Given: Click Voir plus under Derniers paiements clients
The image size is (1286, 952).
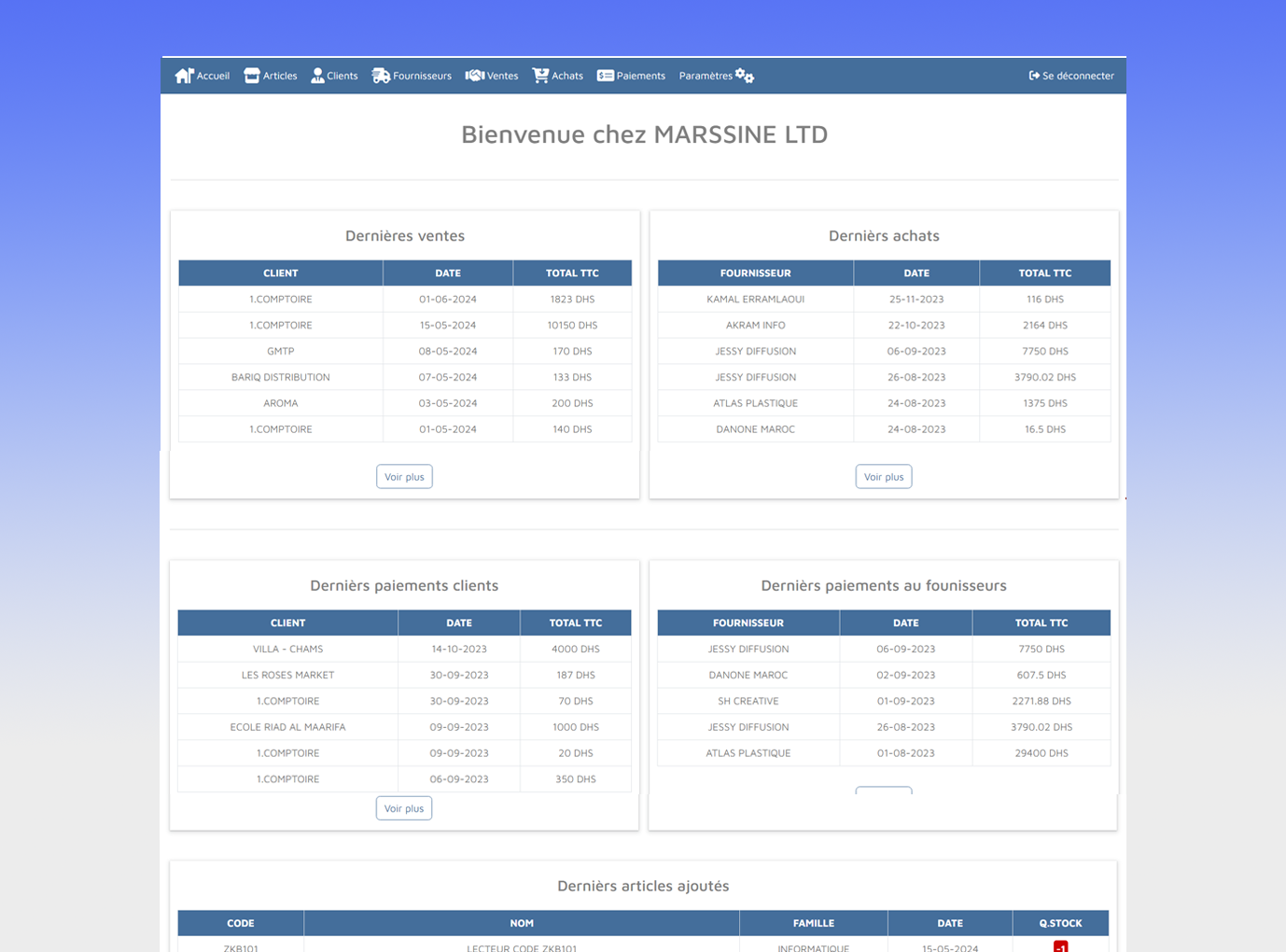Looking at the screenshot, I should click(404, 808).
